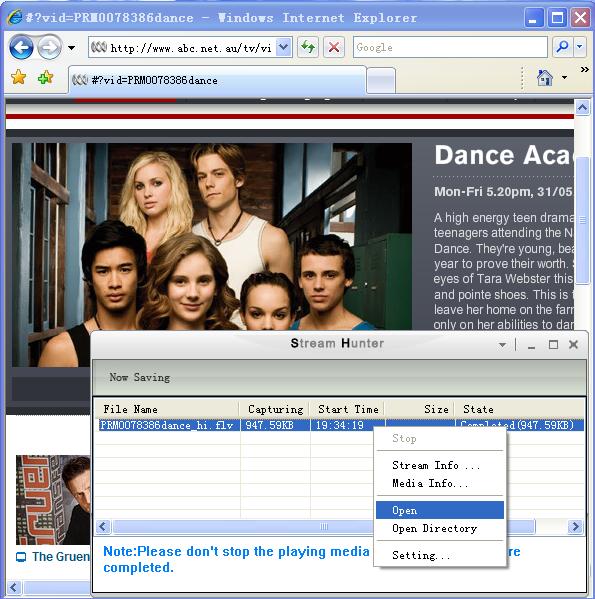This screenshot has width=595, height=599.
Task: Click the 947.59KB capturing cell
Action: [275, 425]
